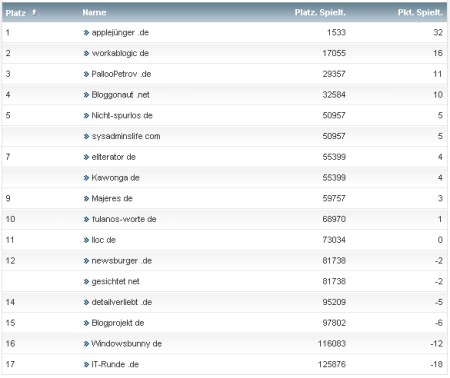Open the IT-Runde .de link
The width and height of the screenshot is (450, 378).
pos(115,364)
